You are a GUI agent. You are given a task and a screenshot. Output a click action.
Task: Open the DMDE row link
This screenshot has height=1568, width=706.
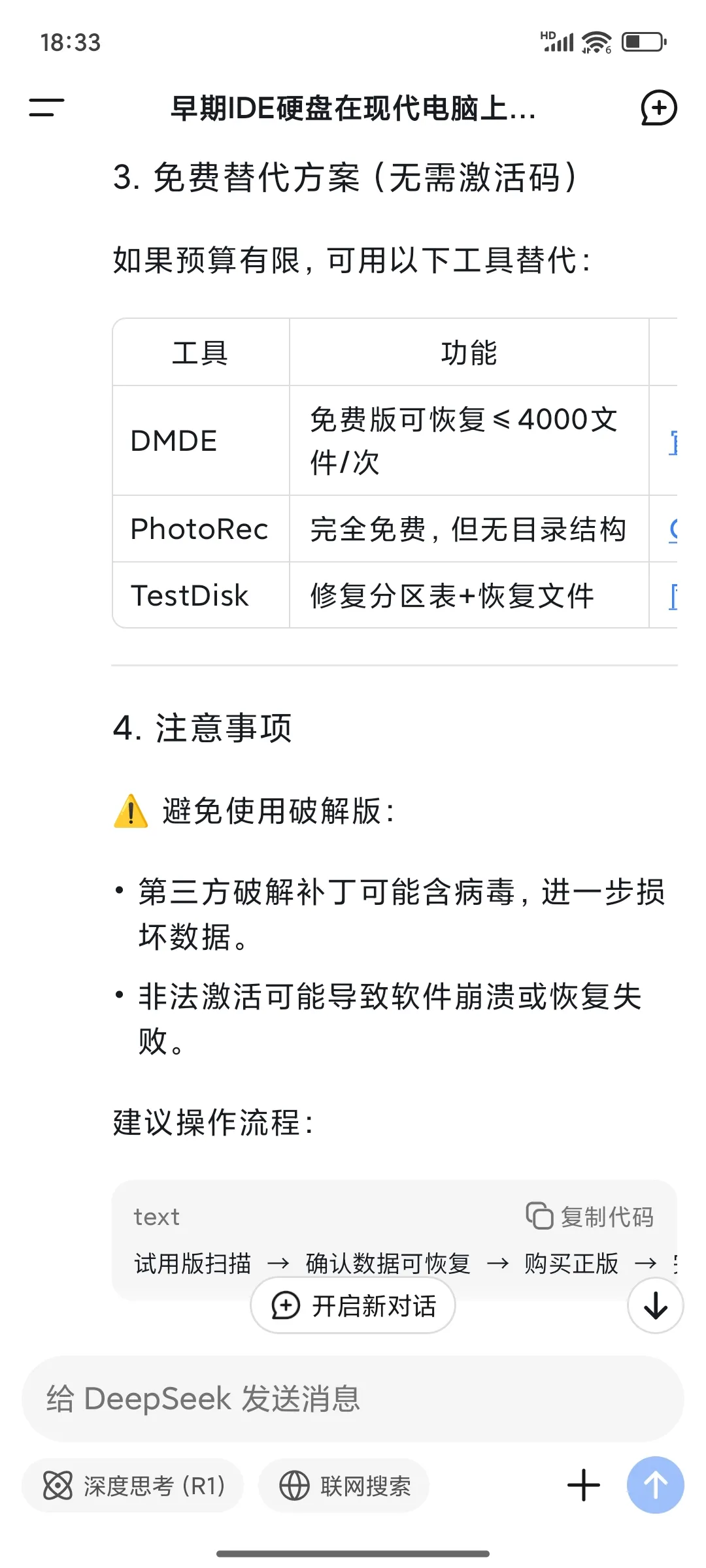(673, 442)
